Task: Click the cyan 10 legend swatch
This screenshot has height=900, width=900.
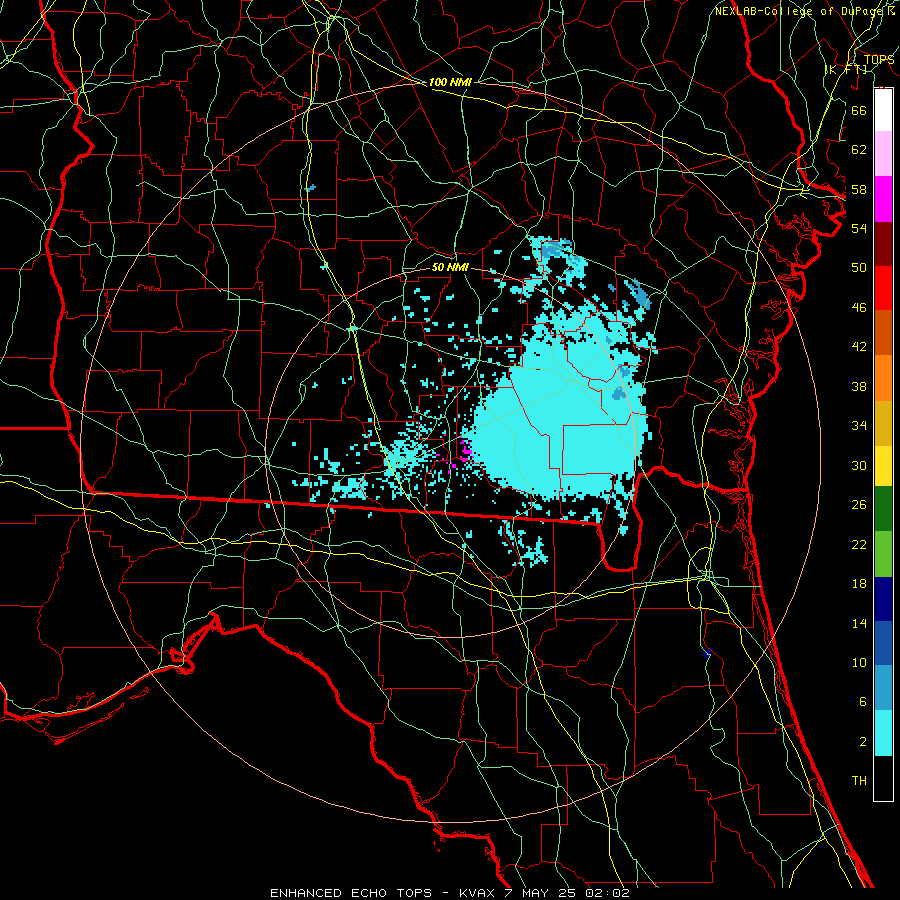Action: [883, 733]
